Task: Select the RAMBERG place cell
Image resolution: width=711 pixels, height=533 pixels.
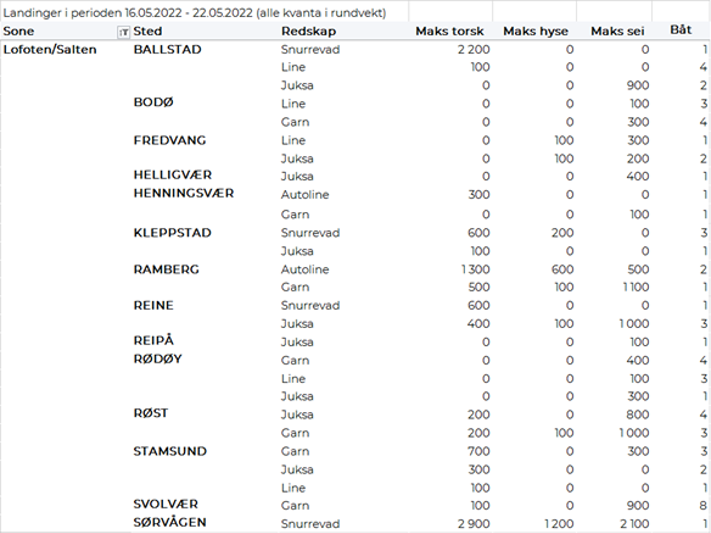Action: 166,270
